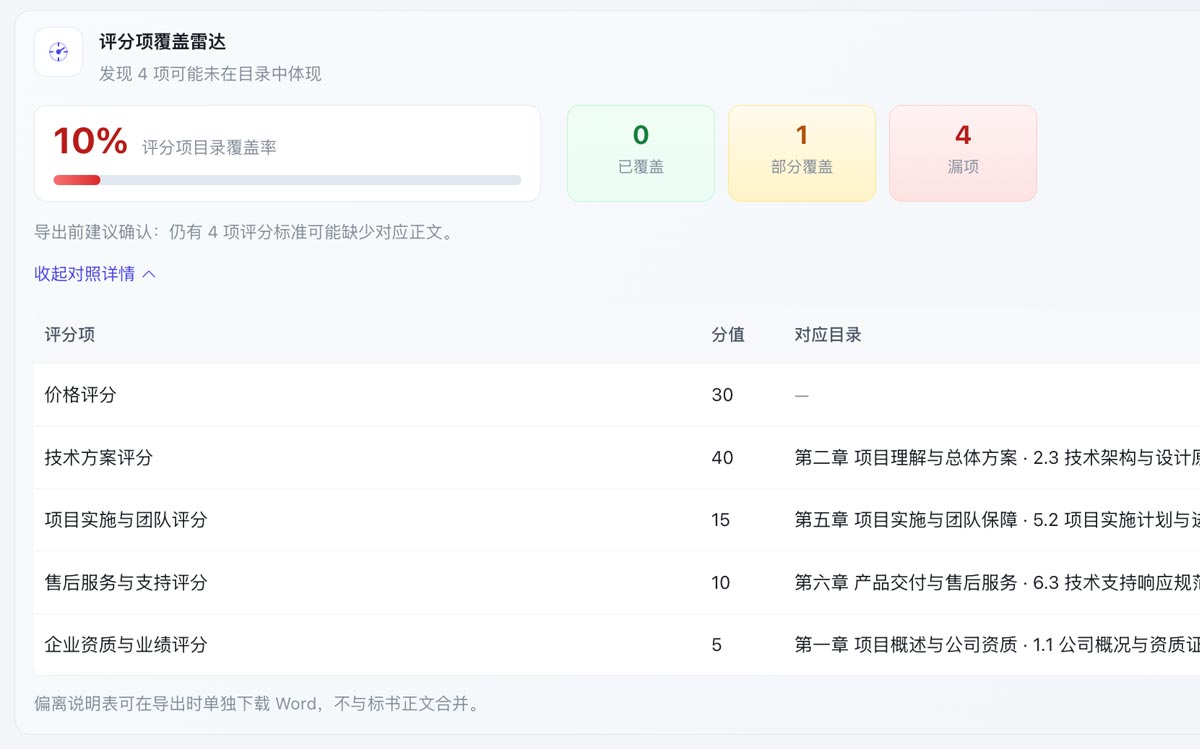The height and width of the screenshot is (750, 1200).
Task: Select the 企业资质与业绩评分 row name
Action: click(x=126, y=645)
